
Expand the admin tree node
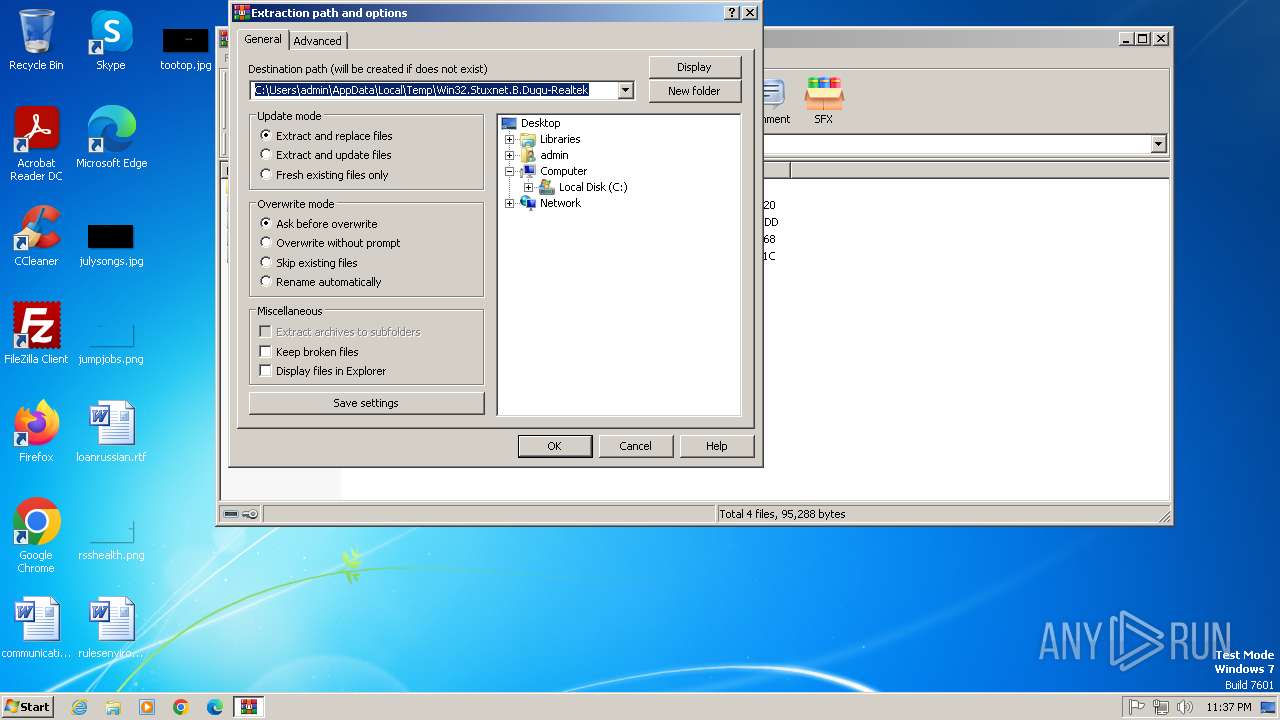tap(509, 155)
